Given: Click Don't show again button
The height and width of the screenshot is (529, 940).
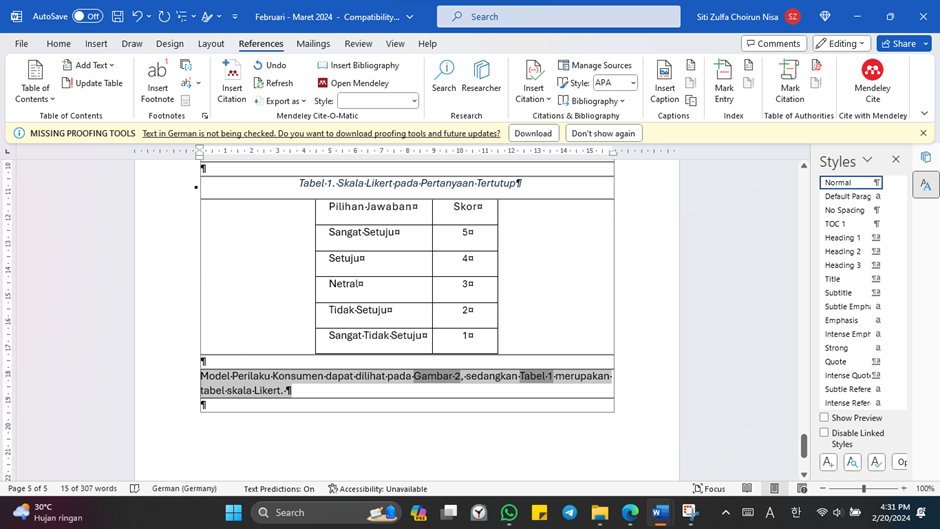Looking at the screenshot, I should [x=603, y=133].
